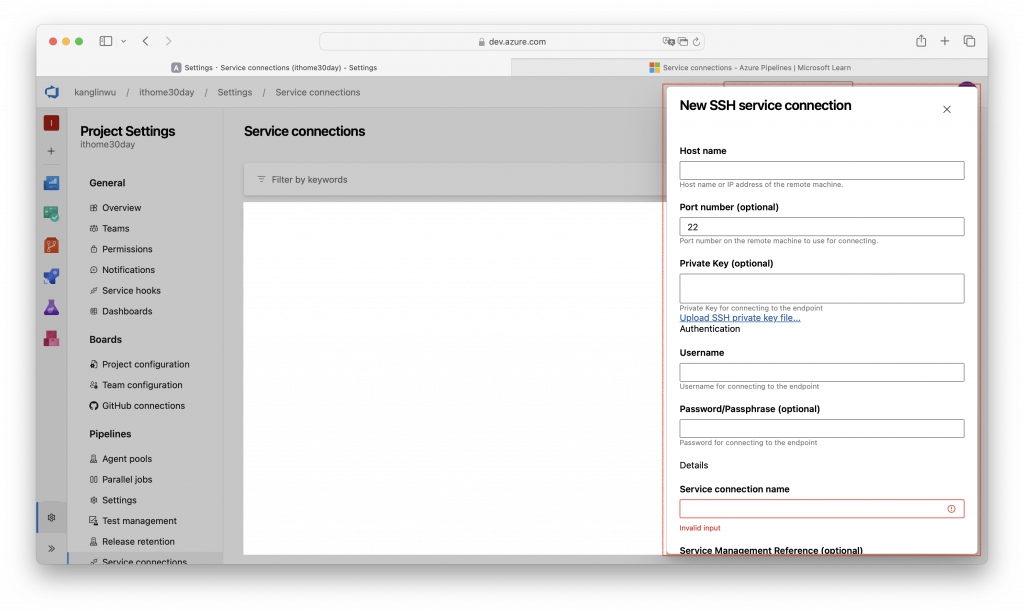Reload the page with refresh icon
Image resolution: width=1024 pixels, height=612 pixels.
[697, 41]
